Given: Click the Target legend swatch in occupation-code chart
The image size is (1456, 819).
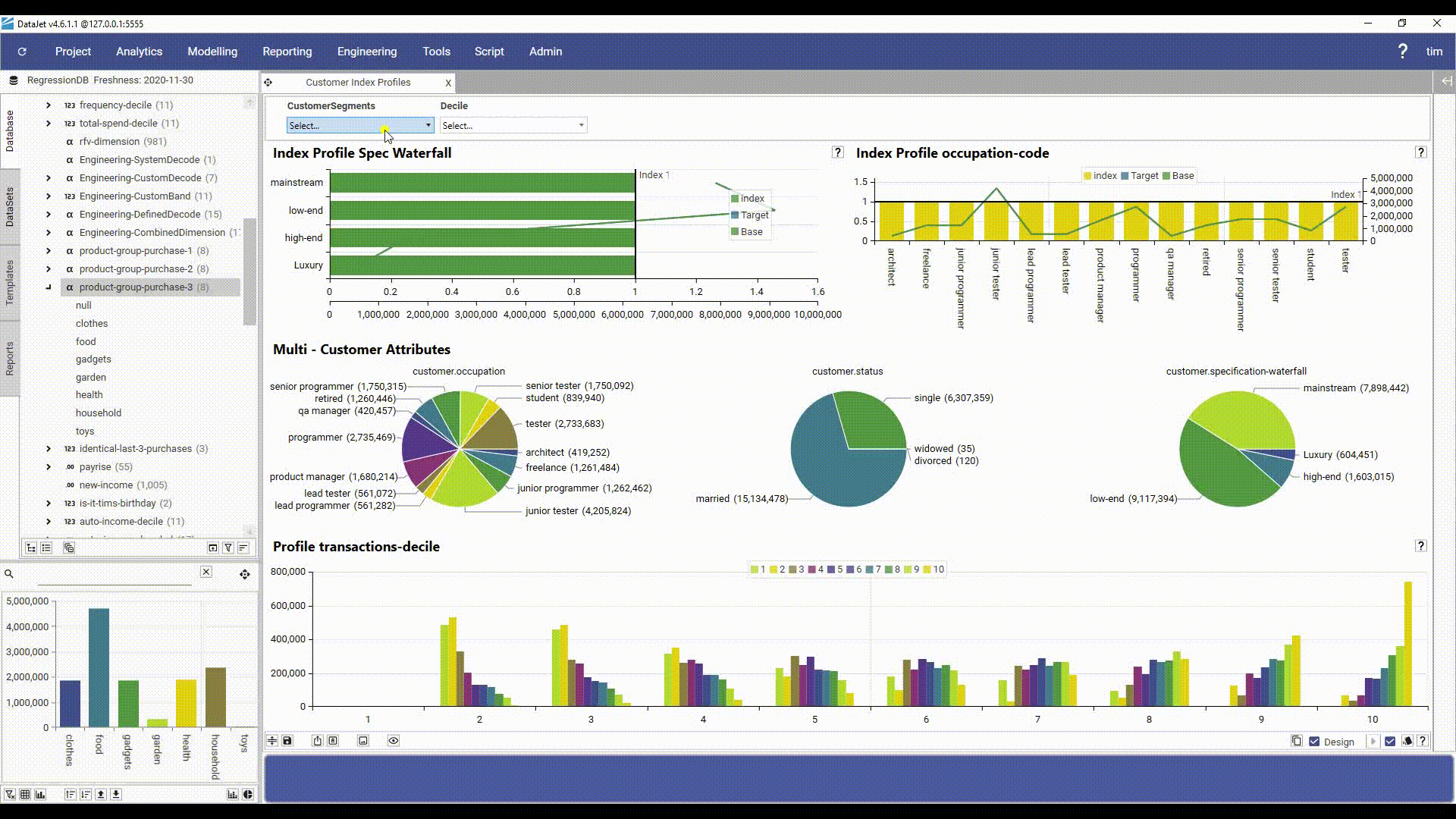Looking at the screenshot, I should pos(1125,176).
